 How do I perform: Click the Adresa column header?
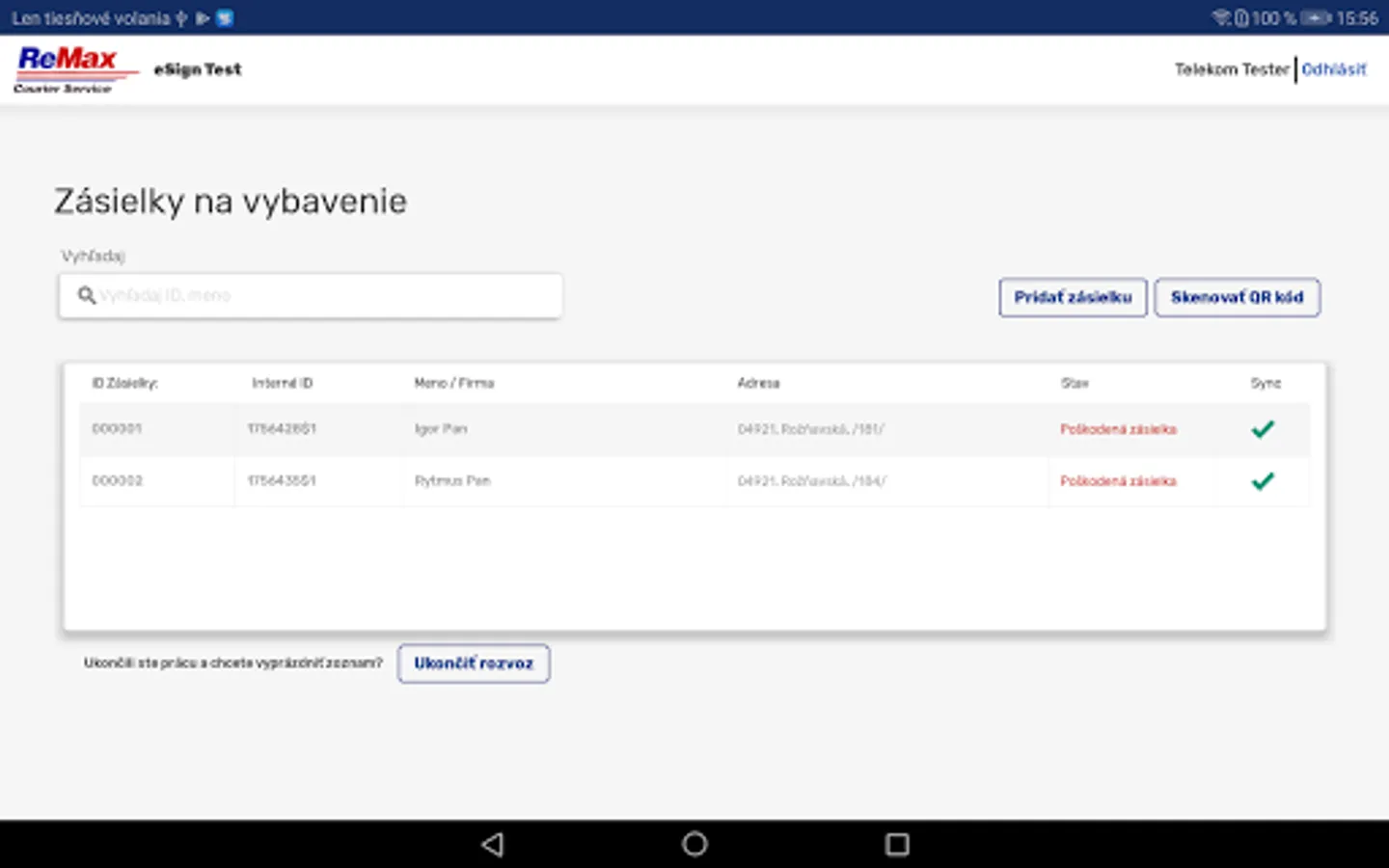(758, 383)
